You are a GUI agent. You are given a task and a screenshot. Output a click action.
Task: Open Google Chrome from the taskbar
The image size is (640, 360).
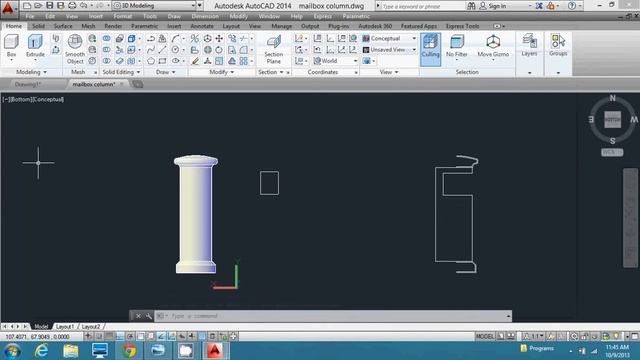click(129, 351)
